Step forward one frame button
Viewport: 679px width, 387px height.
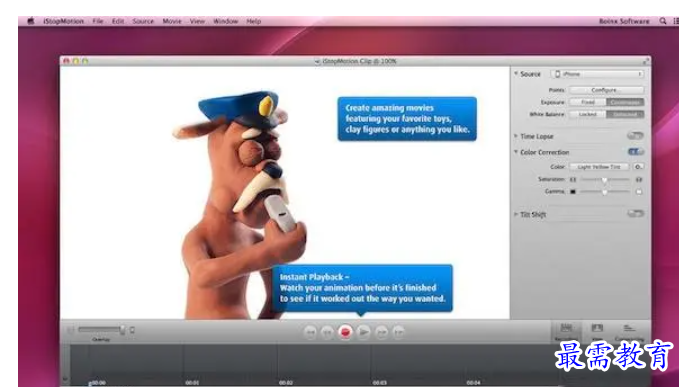point(382,332)
